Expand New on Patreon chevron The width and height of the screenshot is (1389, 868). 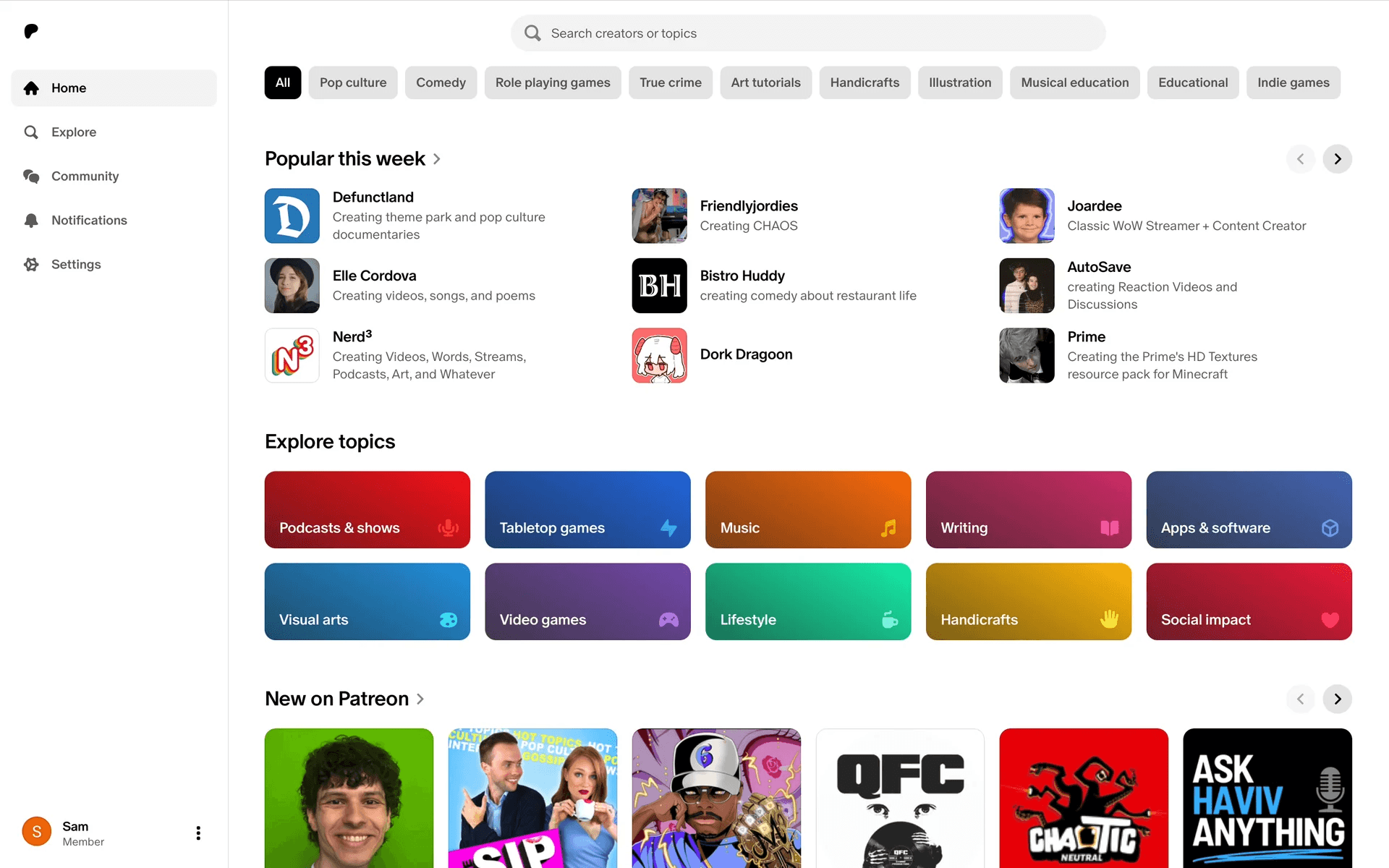420,699
